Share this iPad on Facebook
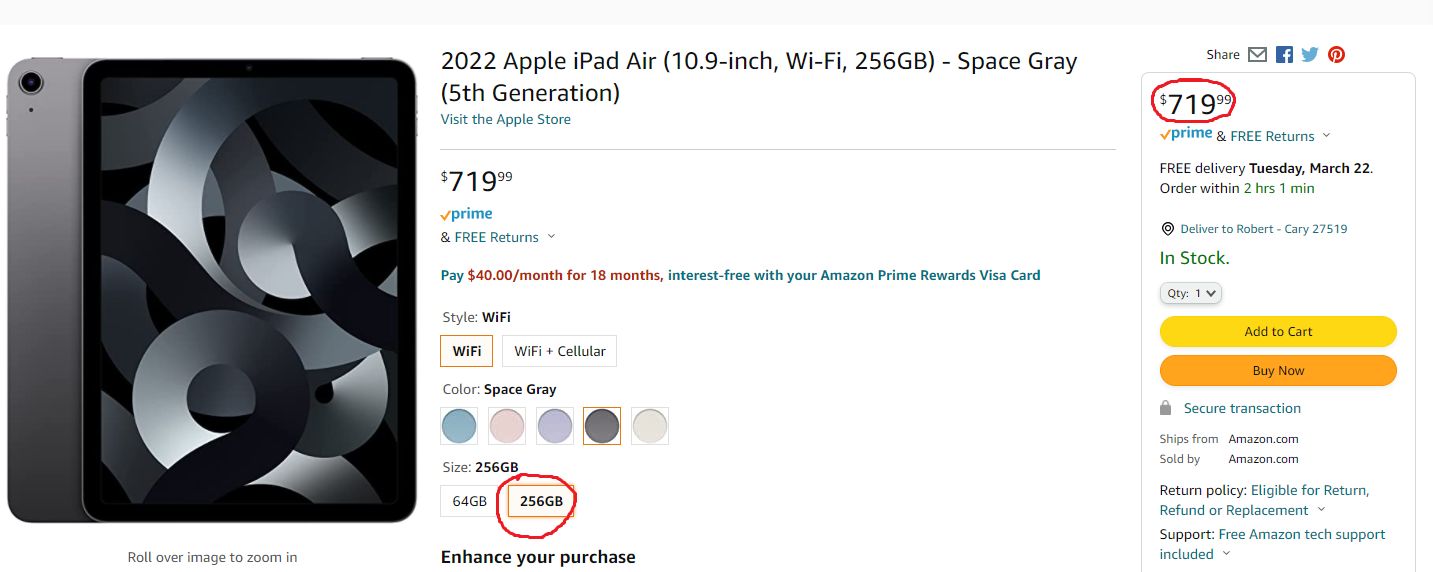 [x=1284, y=55]
